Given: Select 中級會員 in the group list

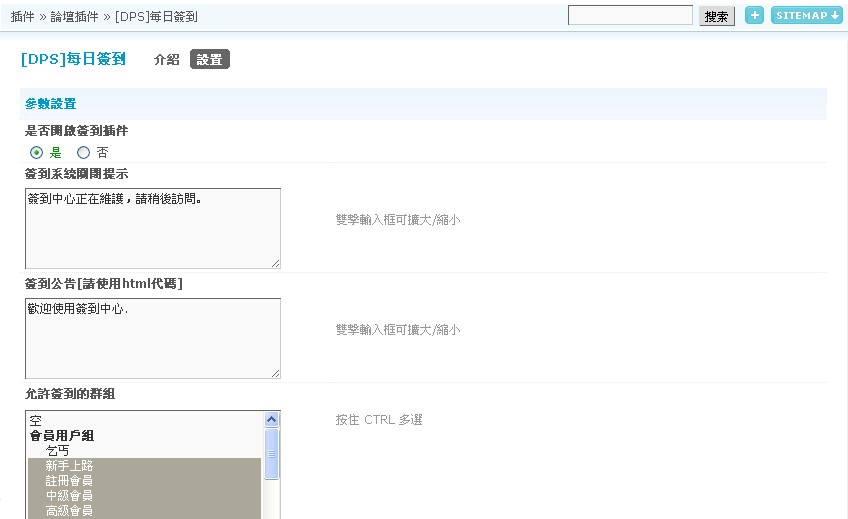Looking at the screenshot, I should (x=144, y=496).
